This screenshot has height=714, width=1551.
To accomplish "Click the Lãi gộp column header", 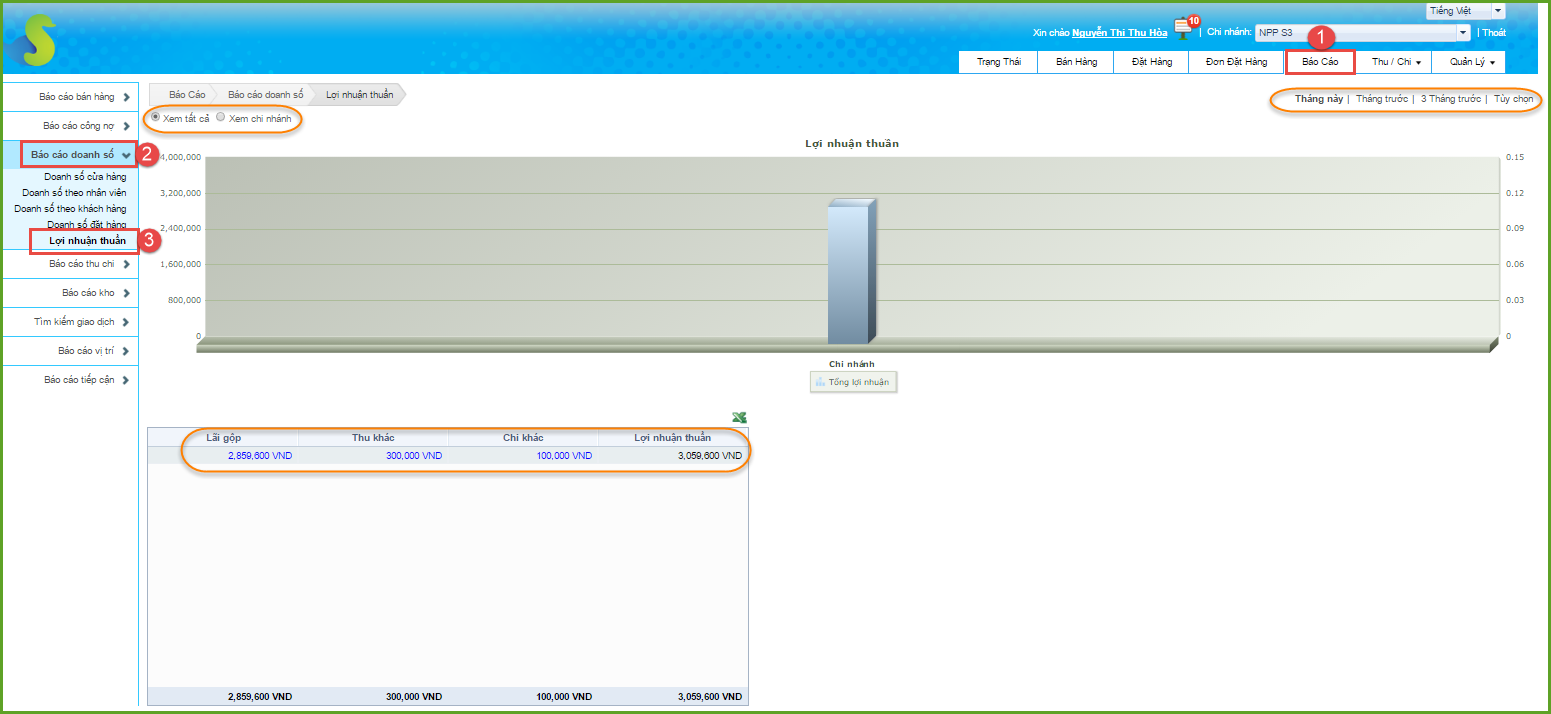I will point(223,438).
